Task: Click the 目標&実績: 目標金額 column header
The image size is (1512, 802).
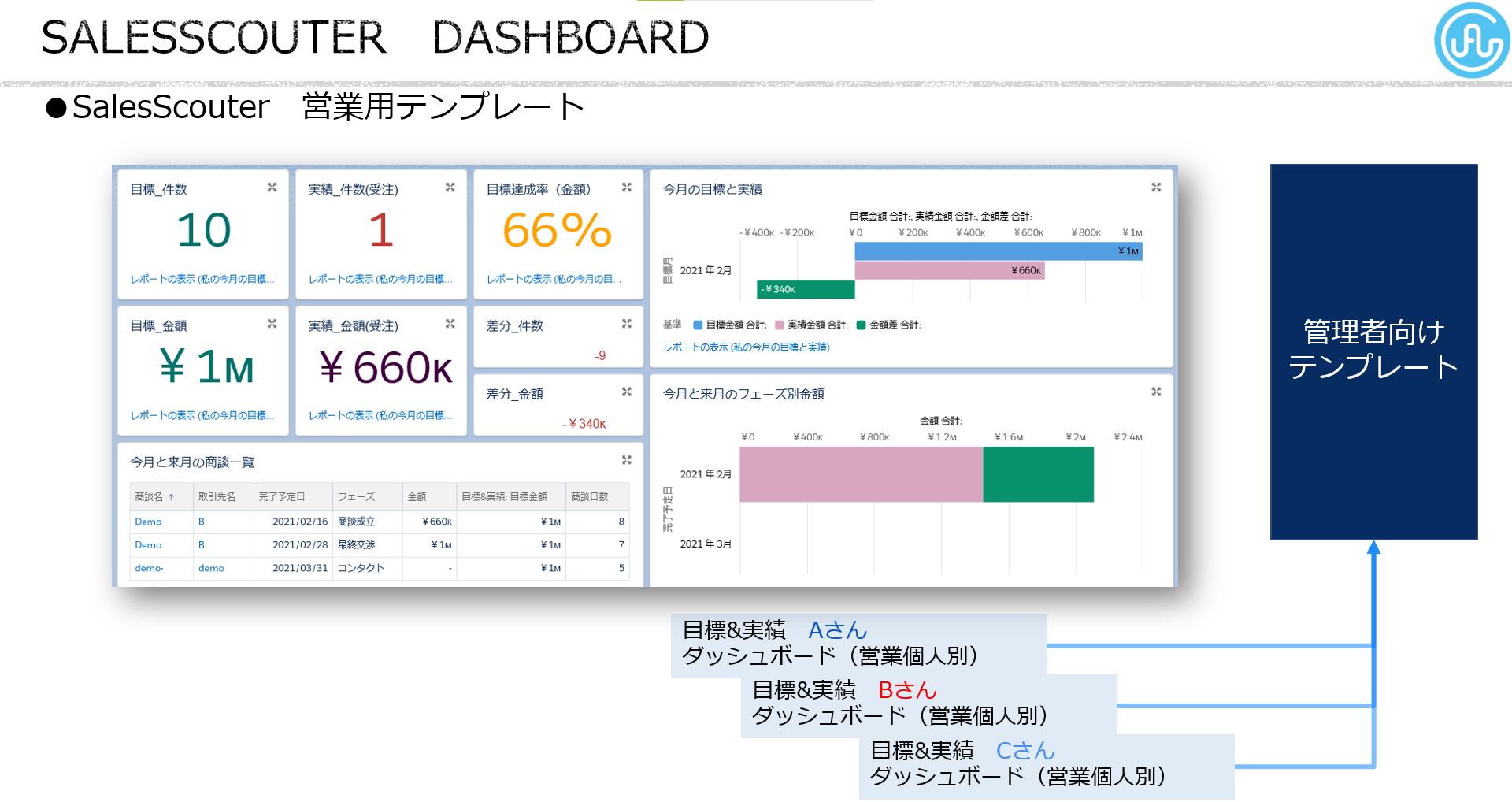Action: tap(511, 497)
